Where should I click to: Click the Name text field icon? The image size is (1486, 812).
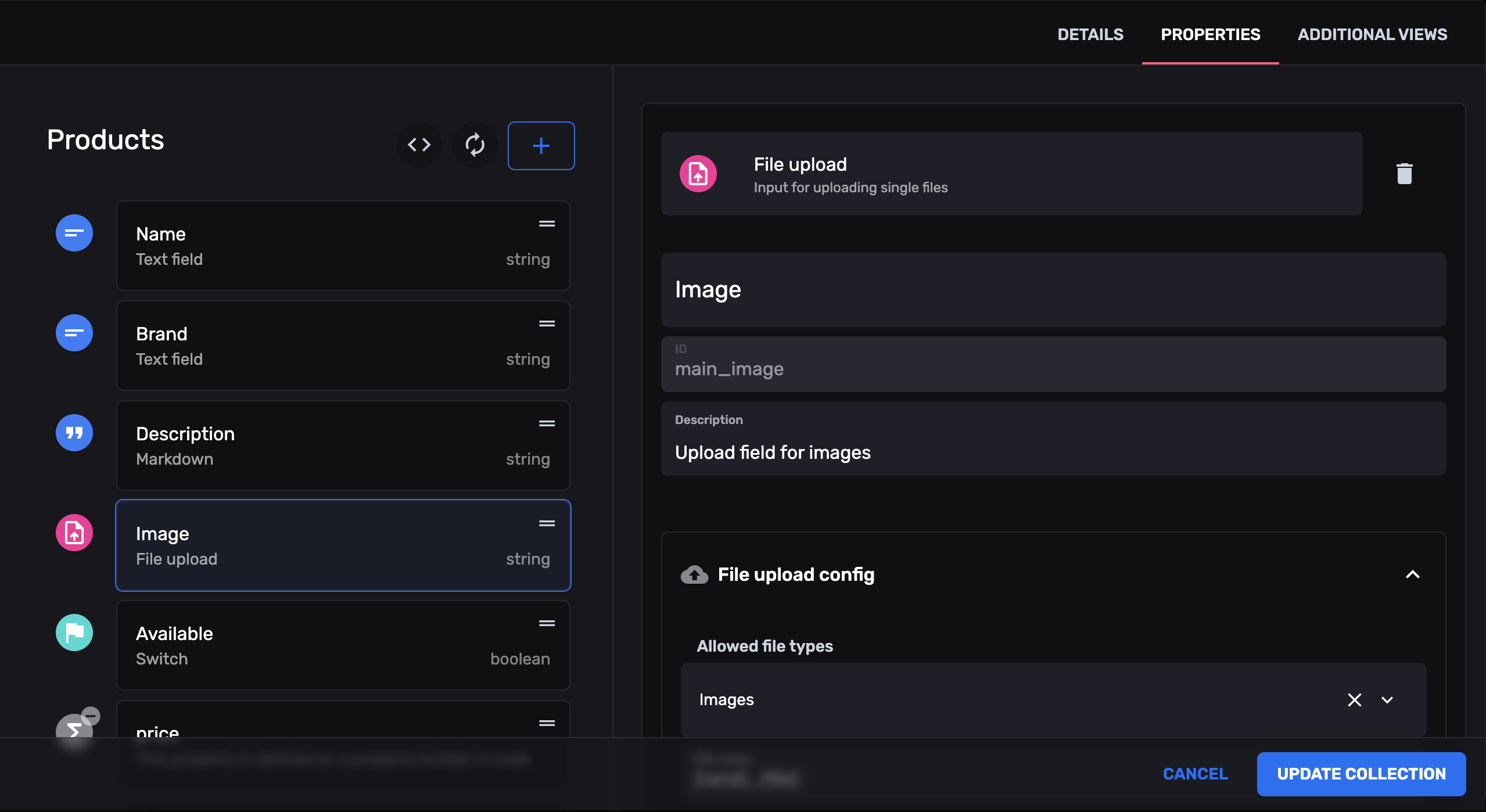click(x=74, y=232)
